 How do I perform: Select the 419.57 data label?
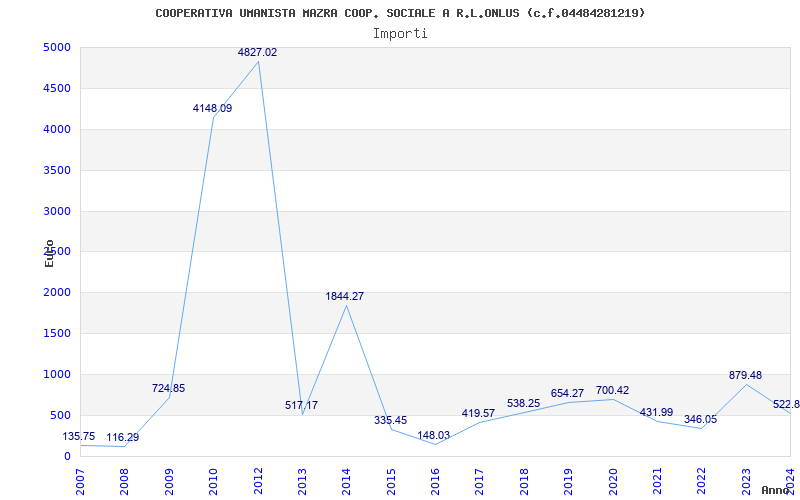click(479, 413)
